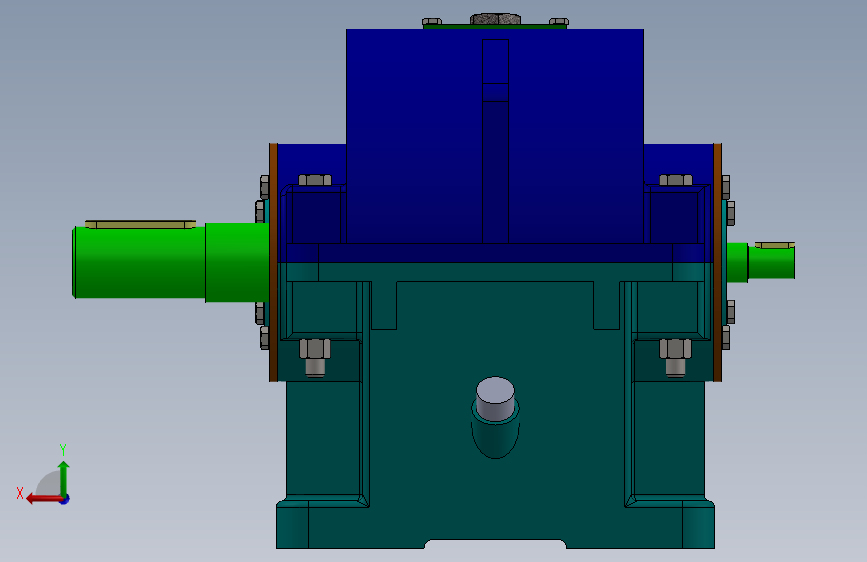This screenshot has height=562, width=867.
Task: Select the teal boss below the gray plug
Action: click(495, 434)
